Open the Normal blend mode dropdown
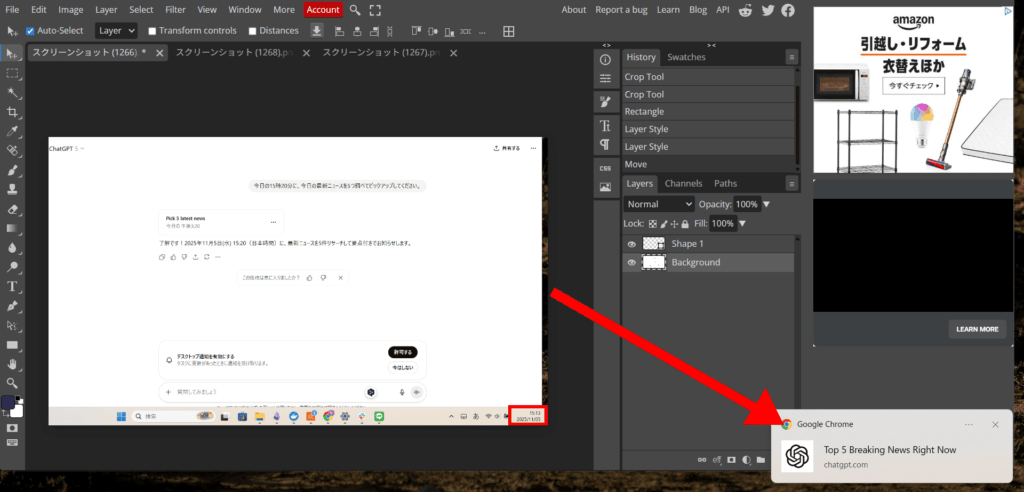The image size is (1024, 492). click(659, 204)
